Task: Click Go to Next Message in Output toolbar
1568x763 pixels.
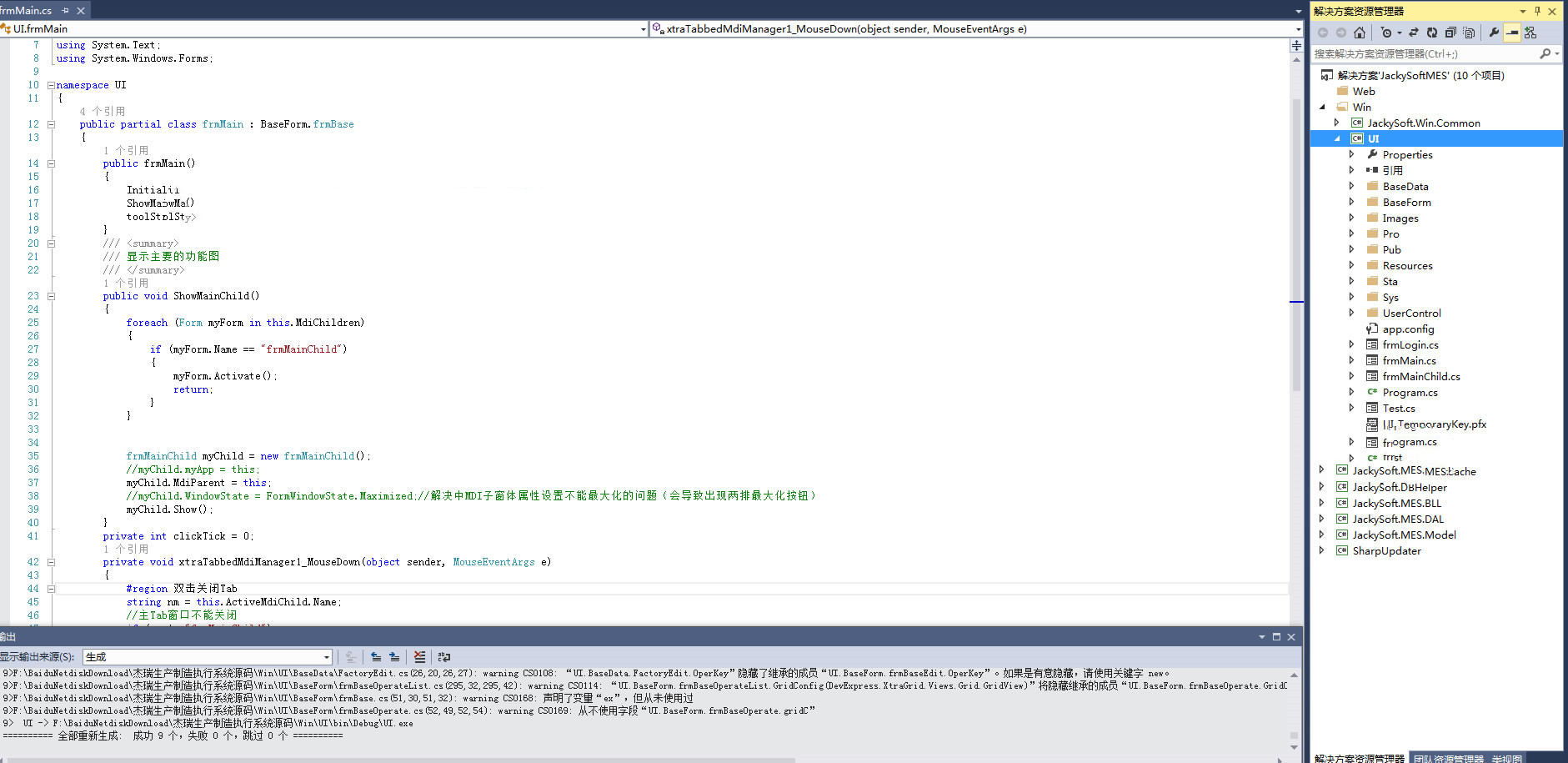Action: [394, 657]
